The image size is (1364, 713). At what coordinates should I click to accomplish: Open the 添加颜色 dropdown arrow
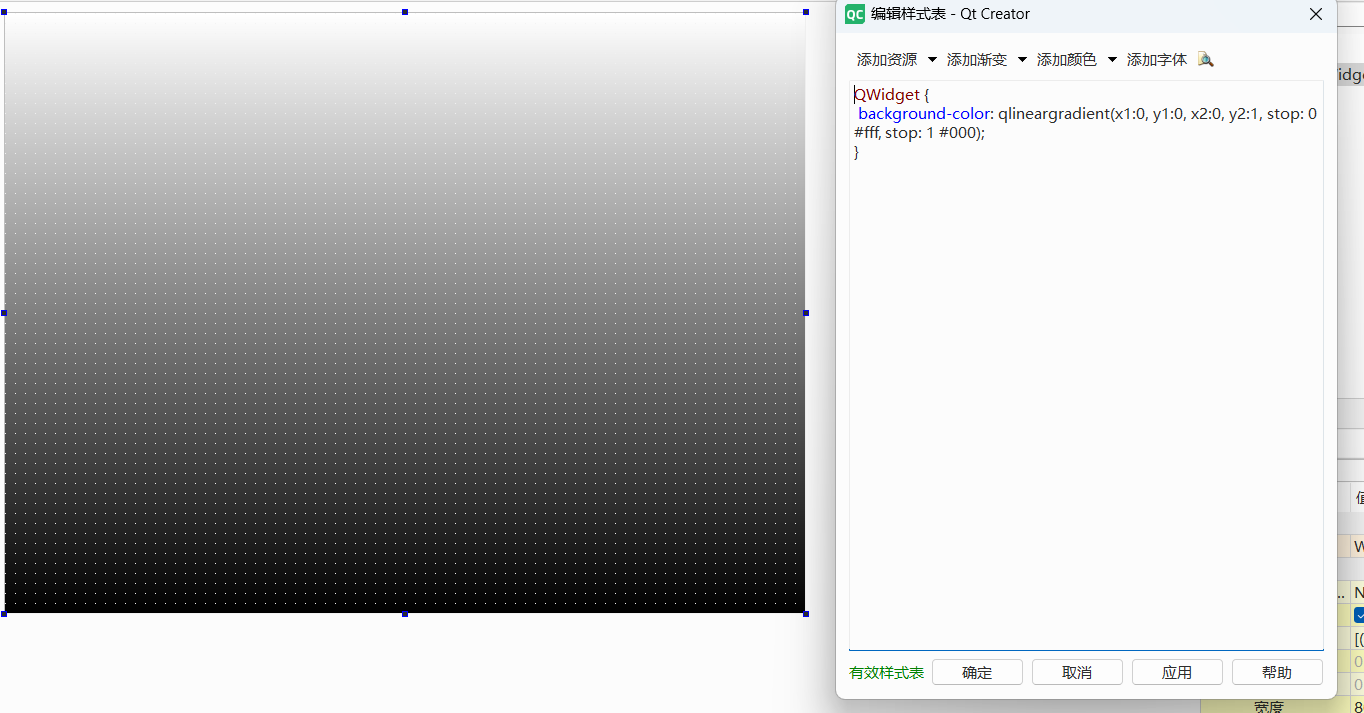click(x=1112, y=60)
